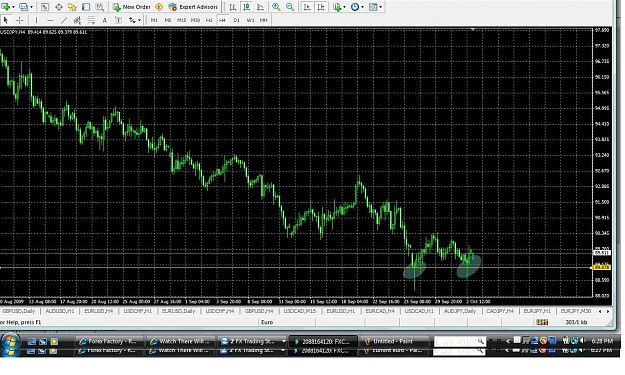Launch MetaEditor via yellow diamond icon

point(159,7)
